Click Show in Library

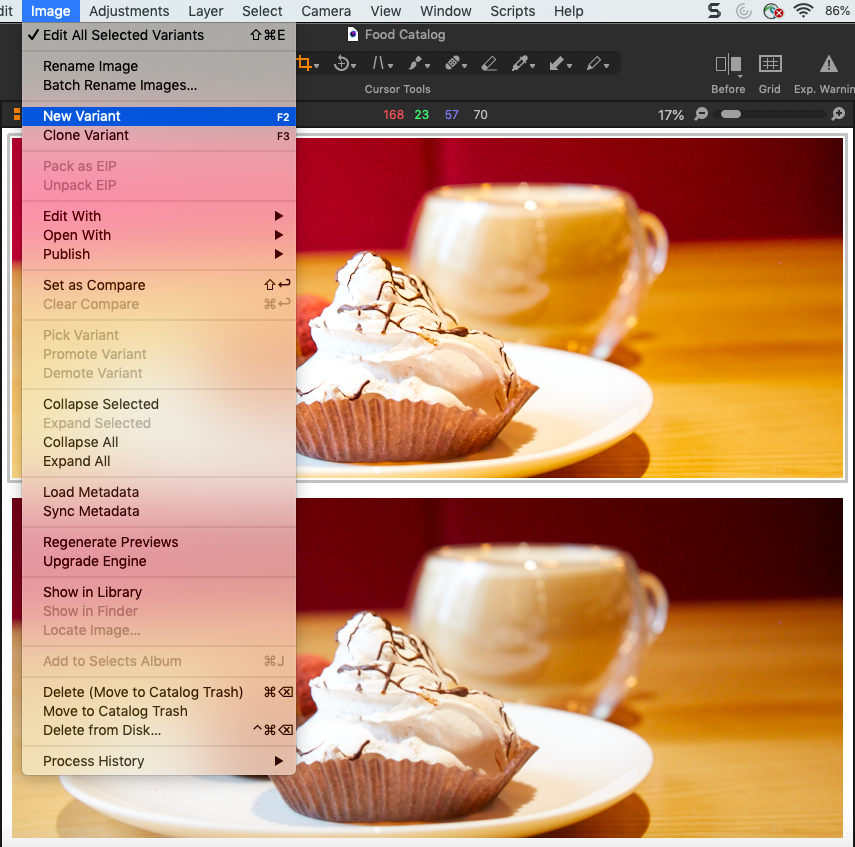click(159, 592)
